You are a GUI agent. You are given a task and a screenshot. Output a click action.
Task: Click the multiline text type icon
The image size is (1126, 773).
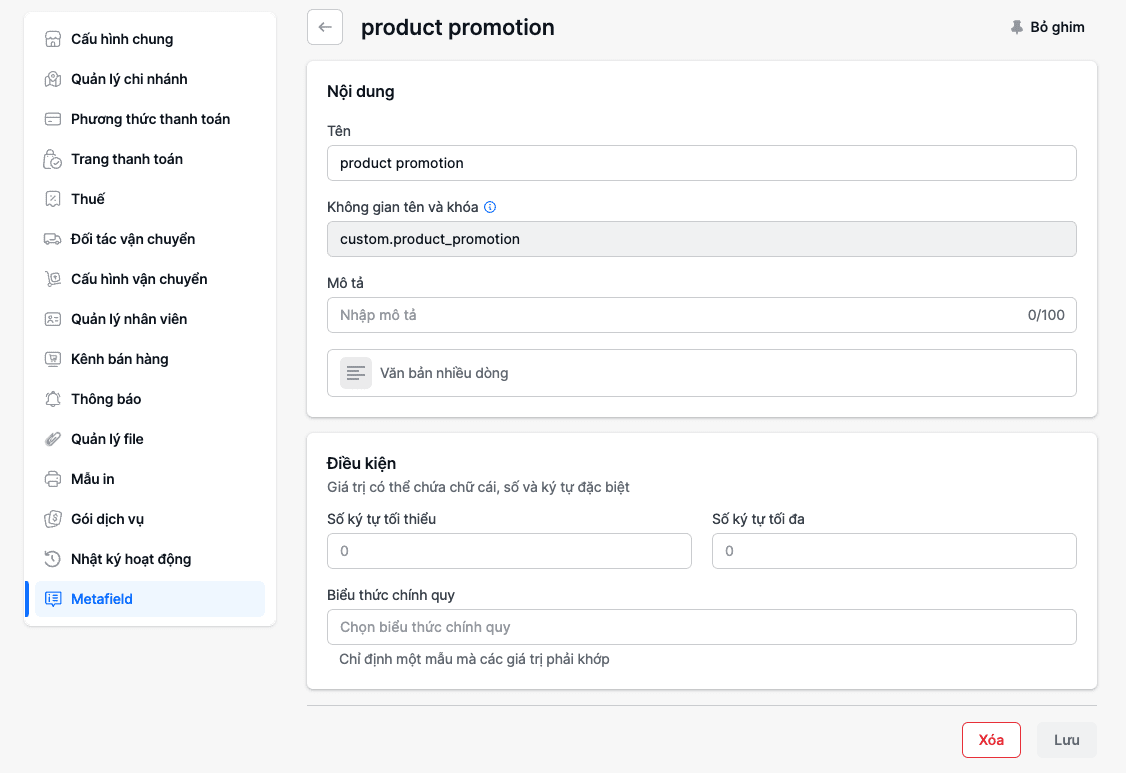pyautogui.click(x=355, y=373)
